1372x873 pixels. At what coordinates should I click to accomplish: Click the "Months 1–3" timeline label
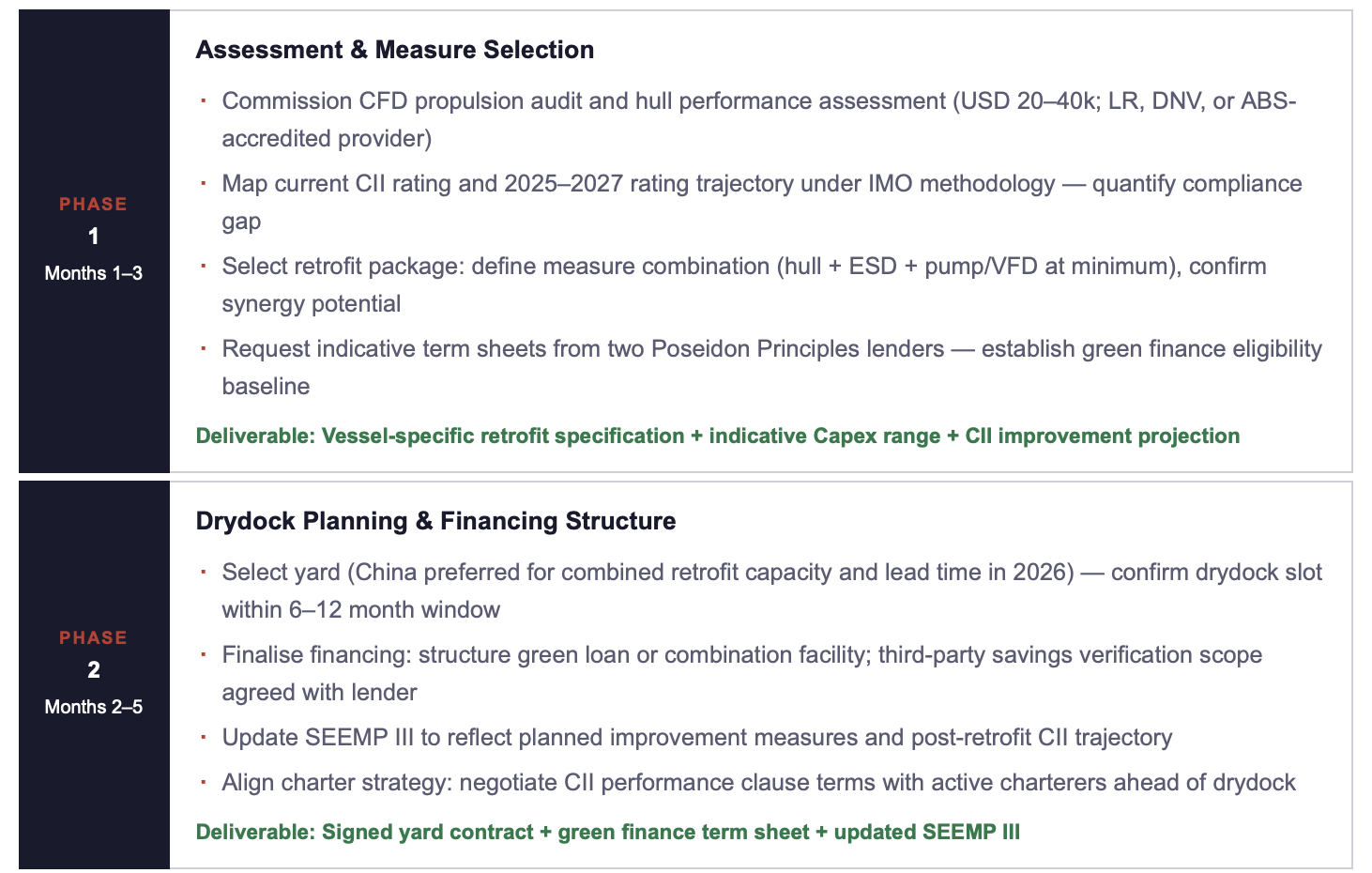coord(93,273)
